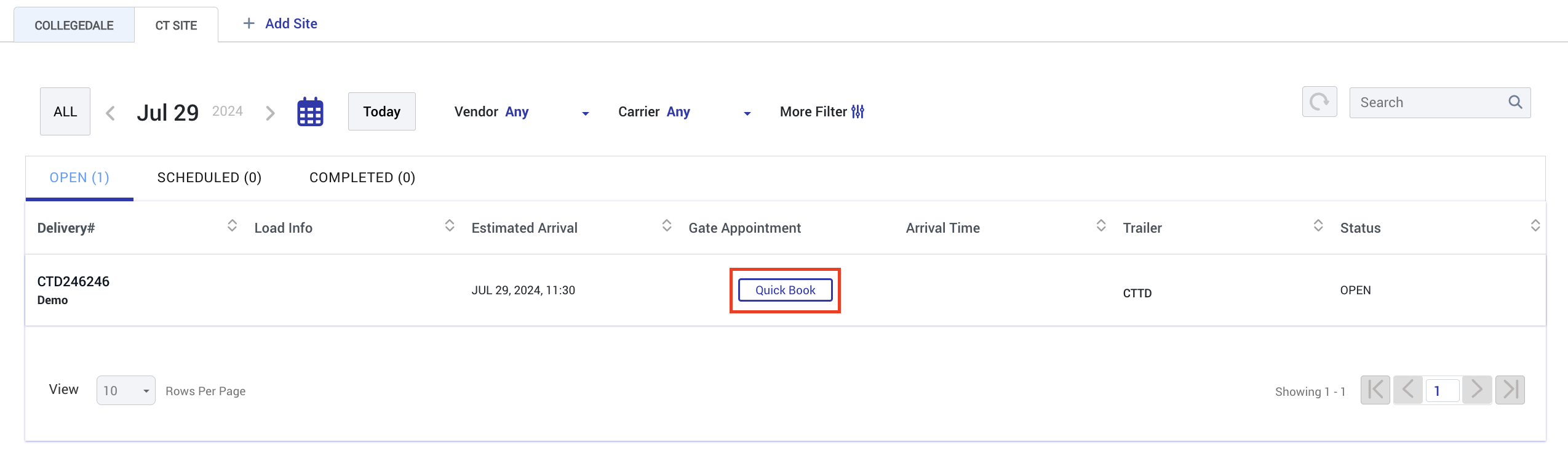Switch to COLLEGEDALE site tab
The image size is (1568, 450).
[x=74, y=25]
